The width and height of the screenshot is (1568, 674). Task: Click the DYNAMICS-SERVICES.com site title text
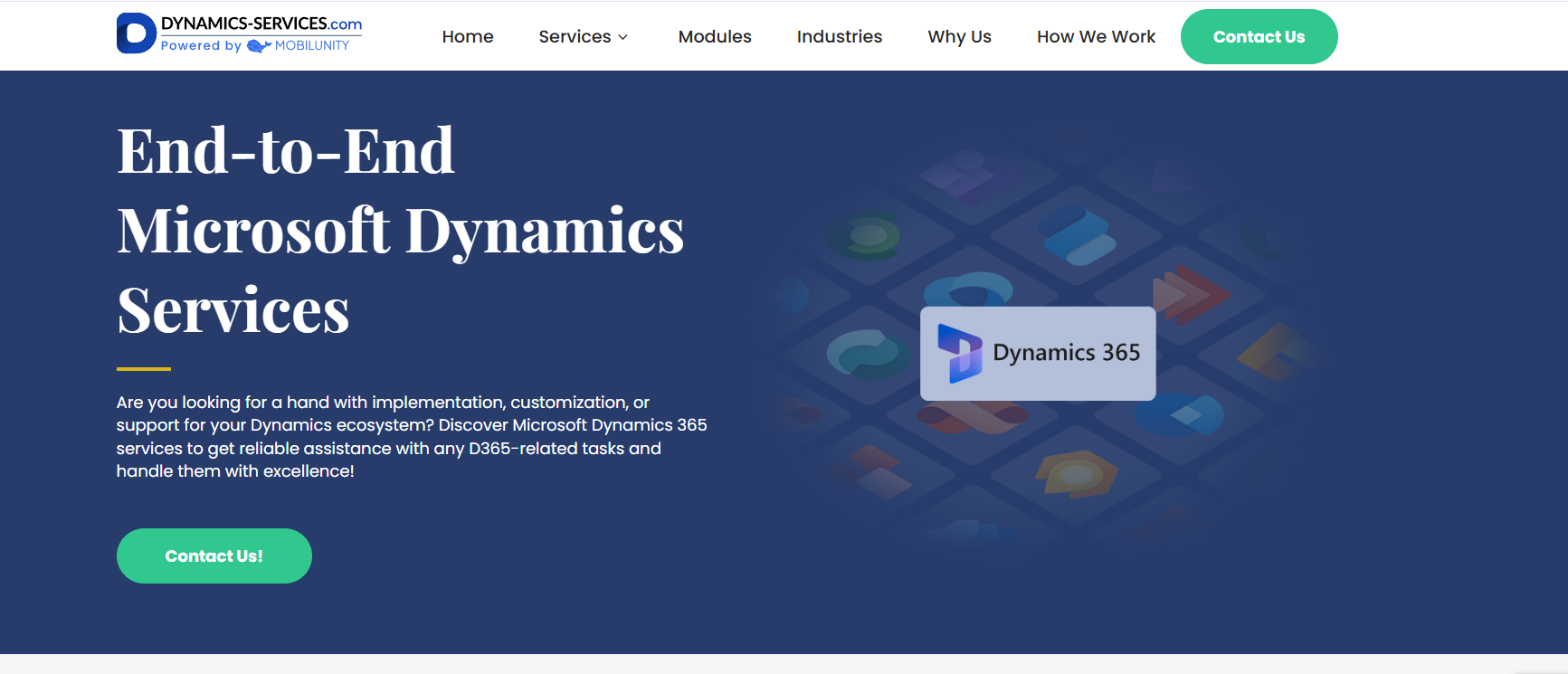tap(261, 24)
